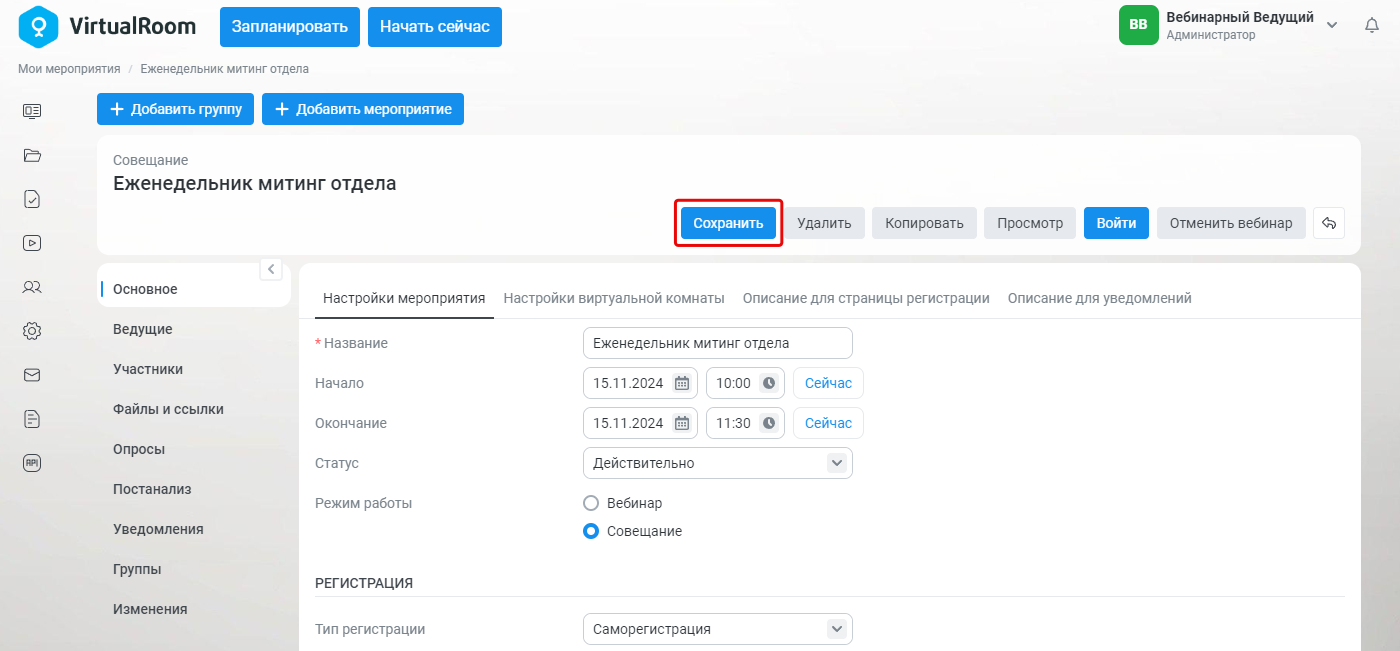Image resolution: width=1400 pixels, height=651 pixels.
Task: Open Файлы и ссылки section
Action: click(168, 409)
